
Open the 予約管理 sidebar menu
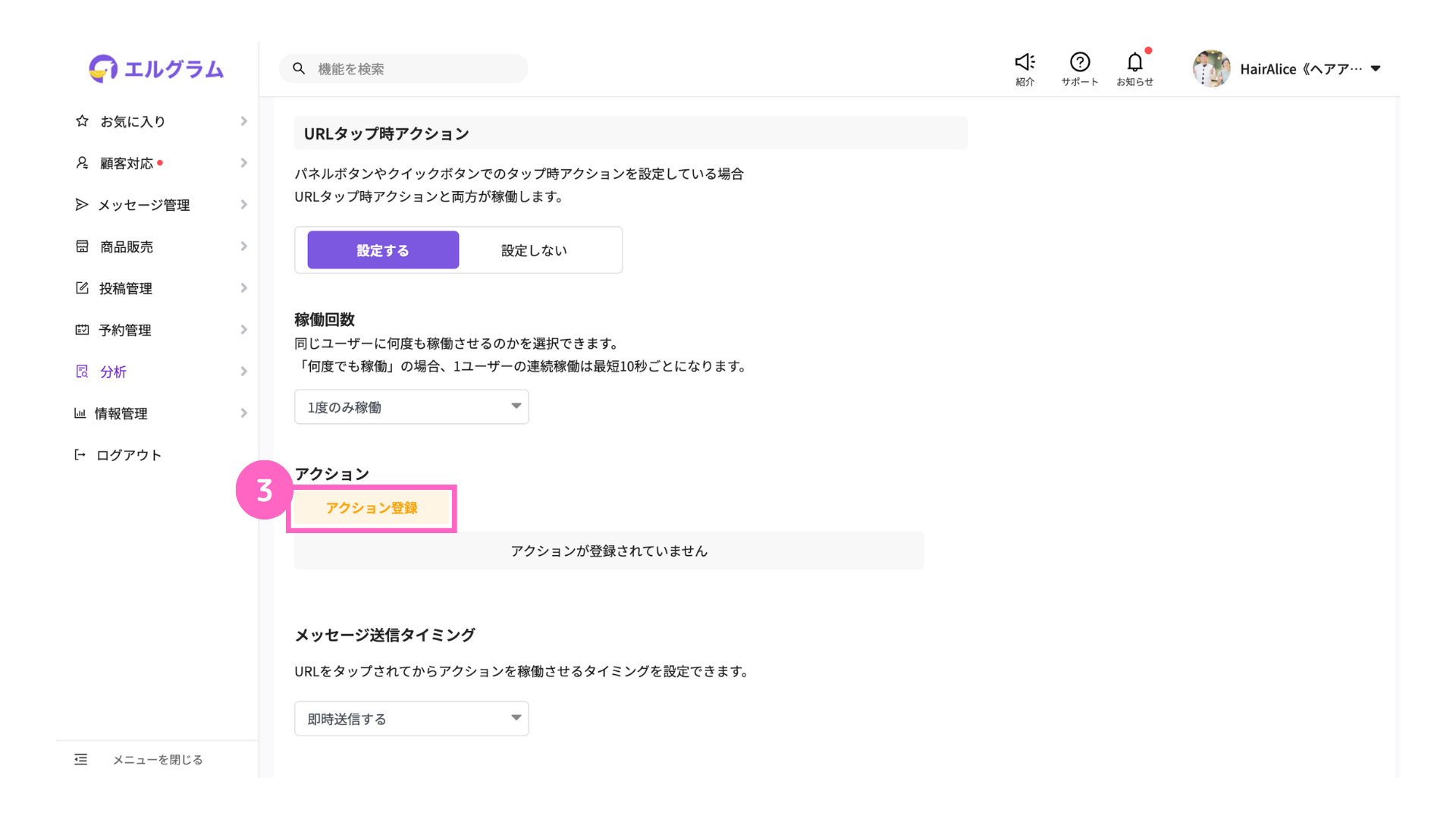click(x=125, y=330)
